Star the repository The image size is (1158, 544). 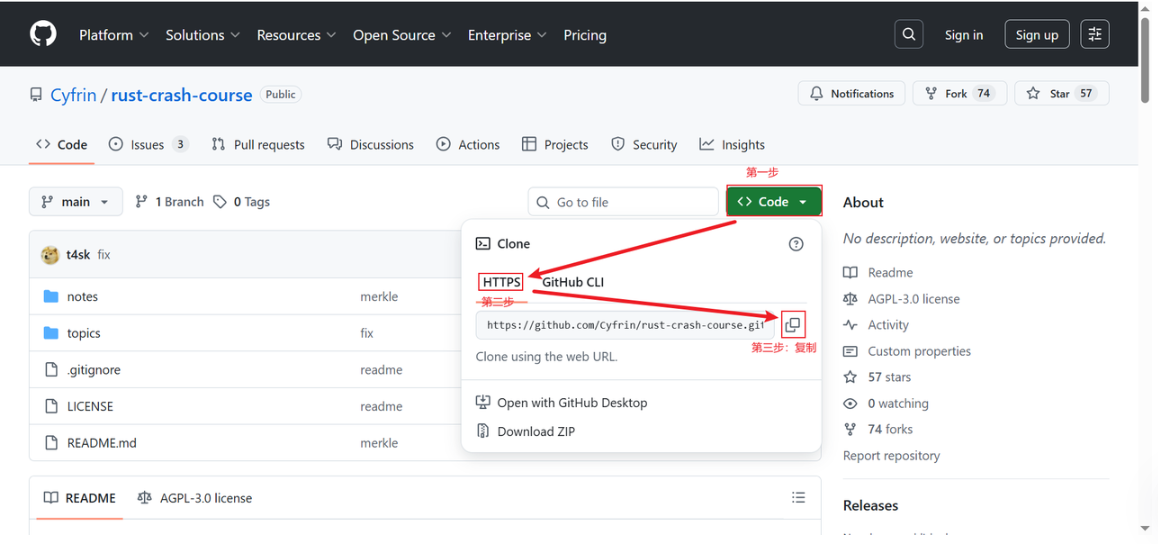point(1061,94)
